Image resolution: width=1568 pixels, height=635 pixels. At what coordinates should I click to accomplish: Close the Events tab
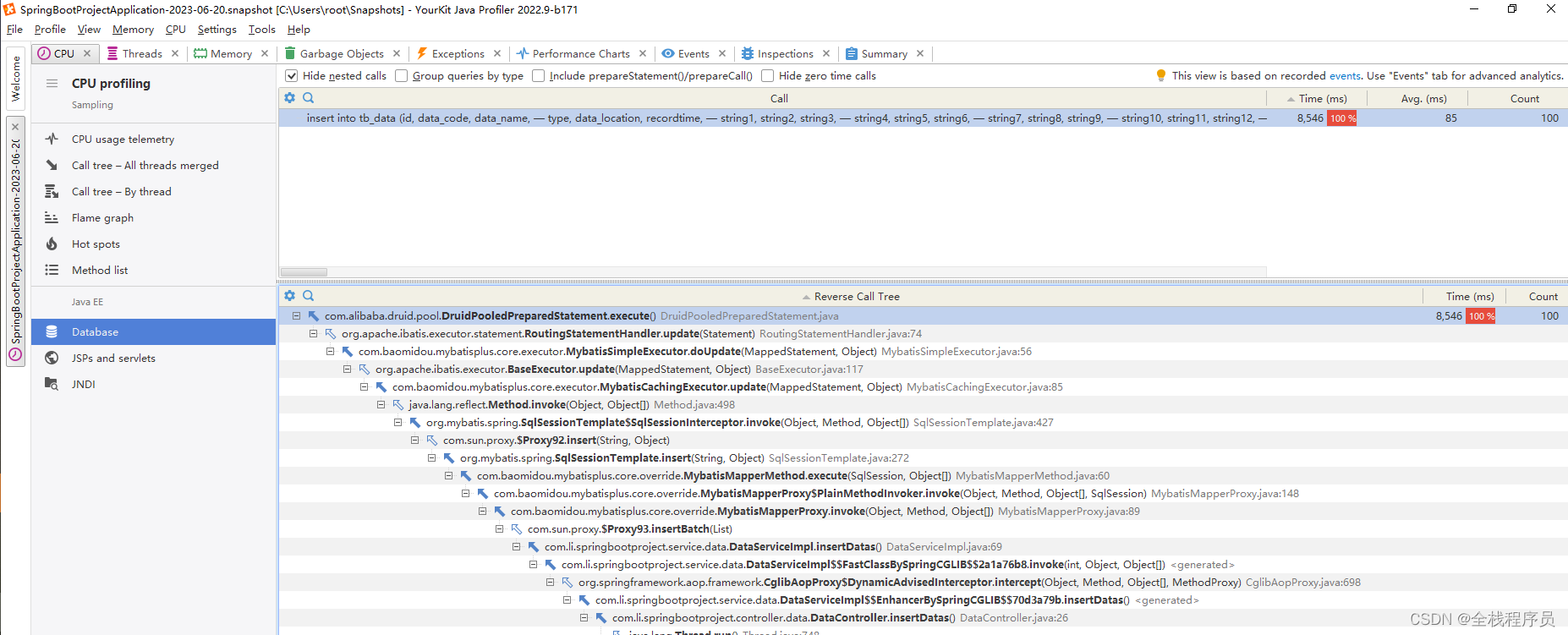(x=722, y=53)
